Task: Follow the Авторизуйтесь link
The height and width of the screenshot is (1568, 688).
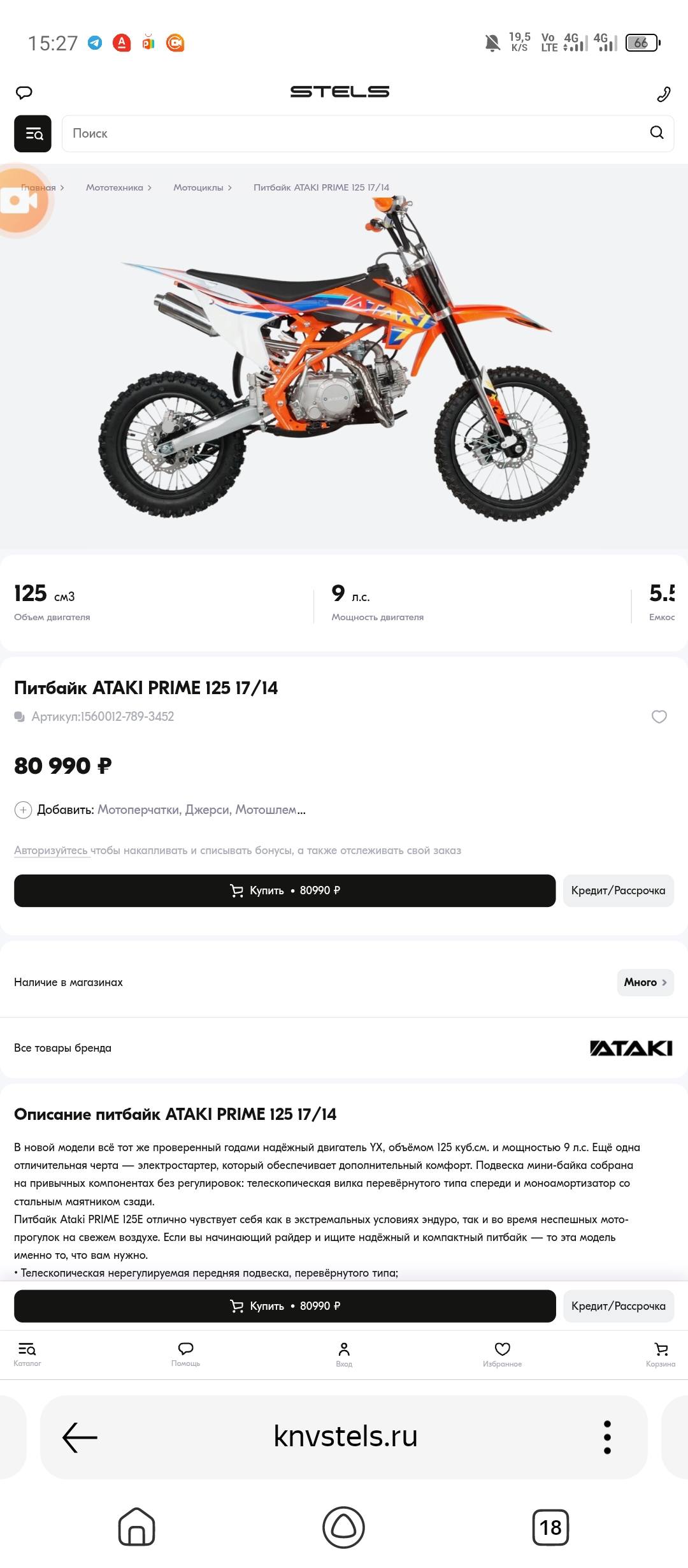Action: tap(51, 850)
